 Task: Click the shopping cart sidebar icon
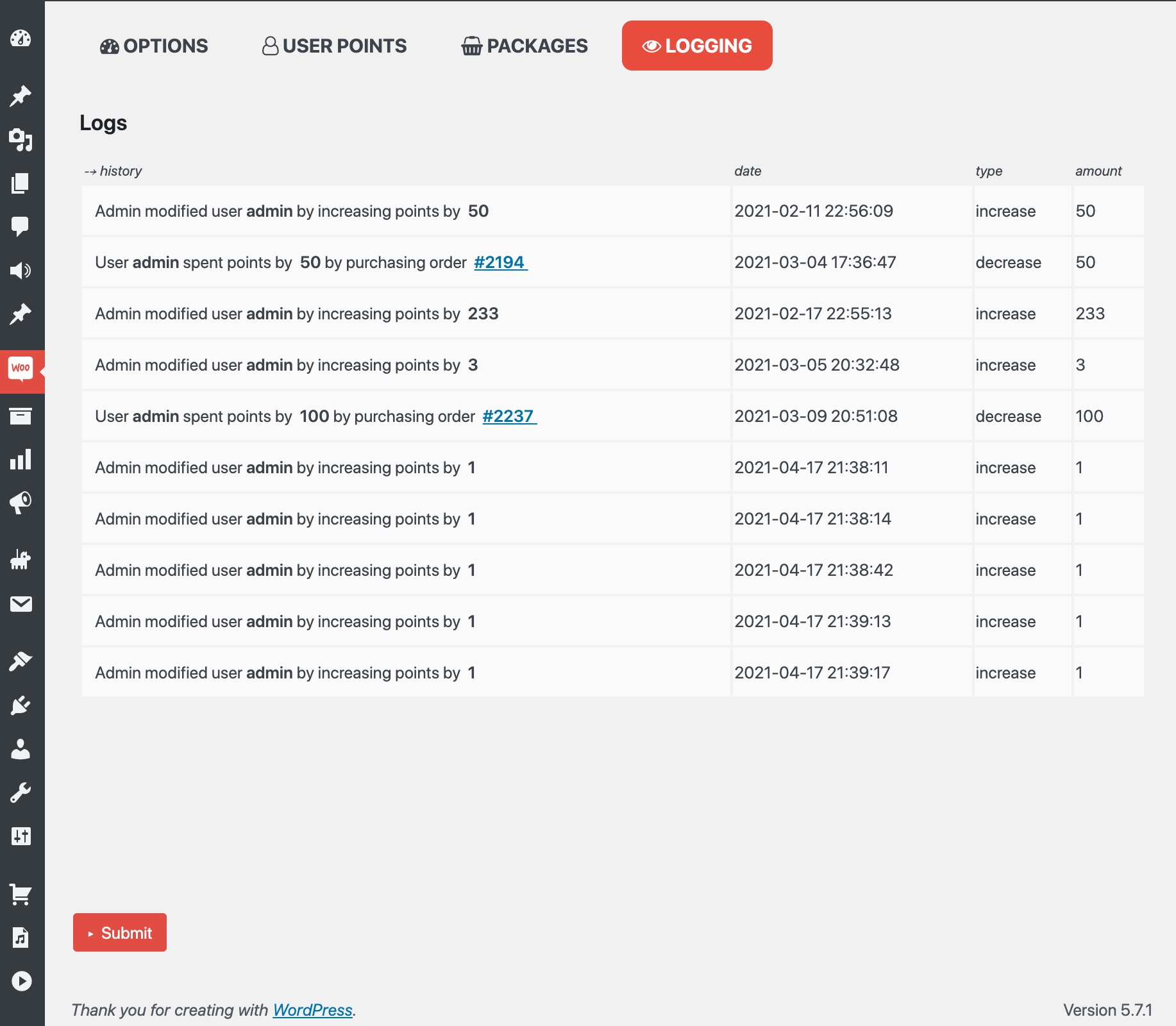click(x=21, y=894)
